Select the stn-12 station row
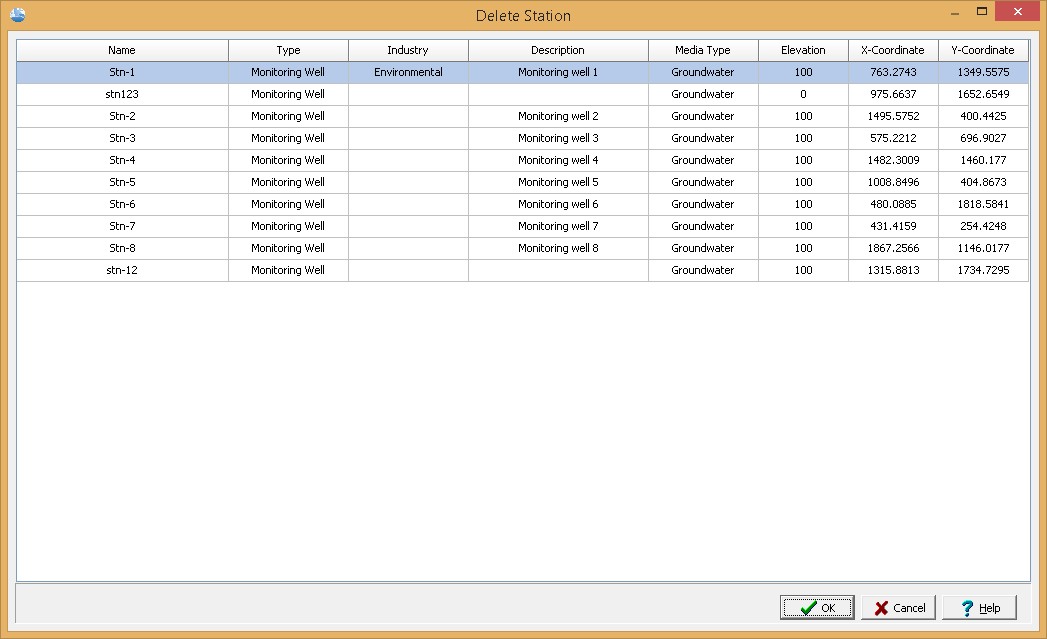The width and height of the screenshot is (1047, 639). click(122, 270)
